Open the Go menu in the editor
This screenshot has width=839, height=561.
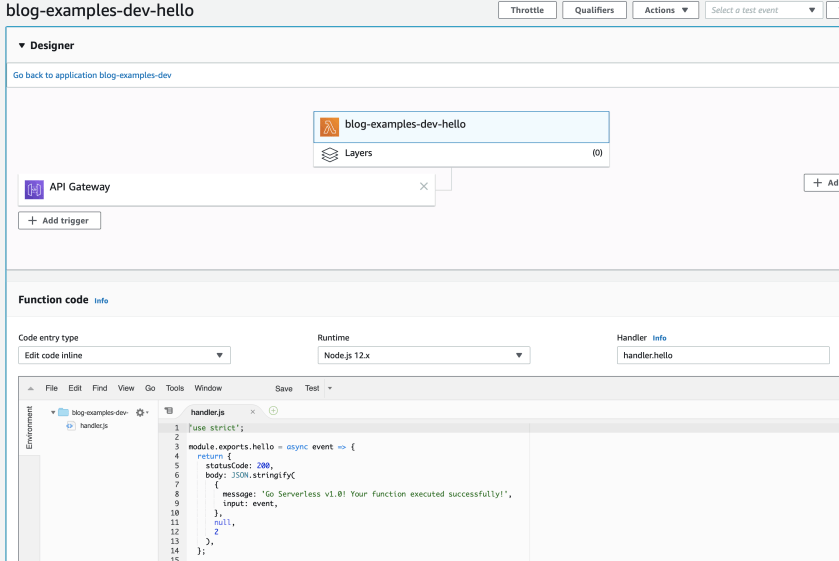[x=150, y=388]
